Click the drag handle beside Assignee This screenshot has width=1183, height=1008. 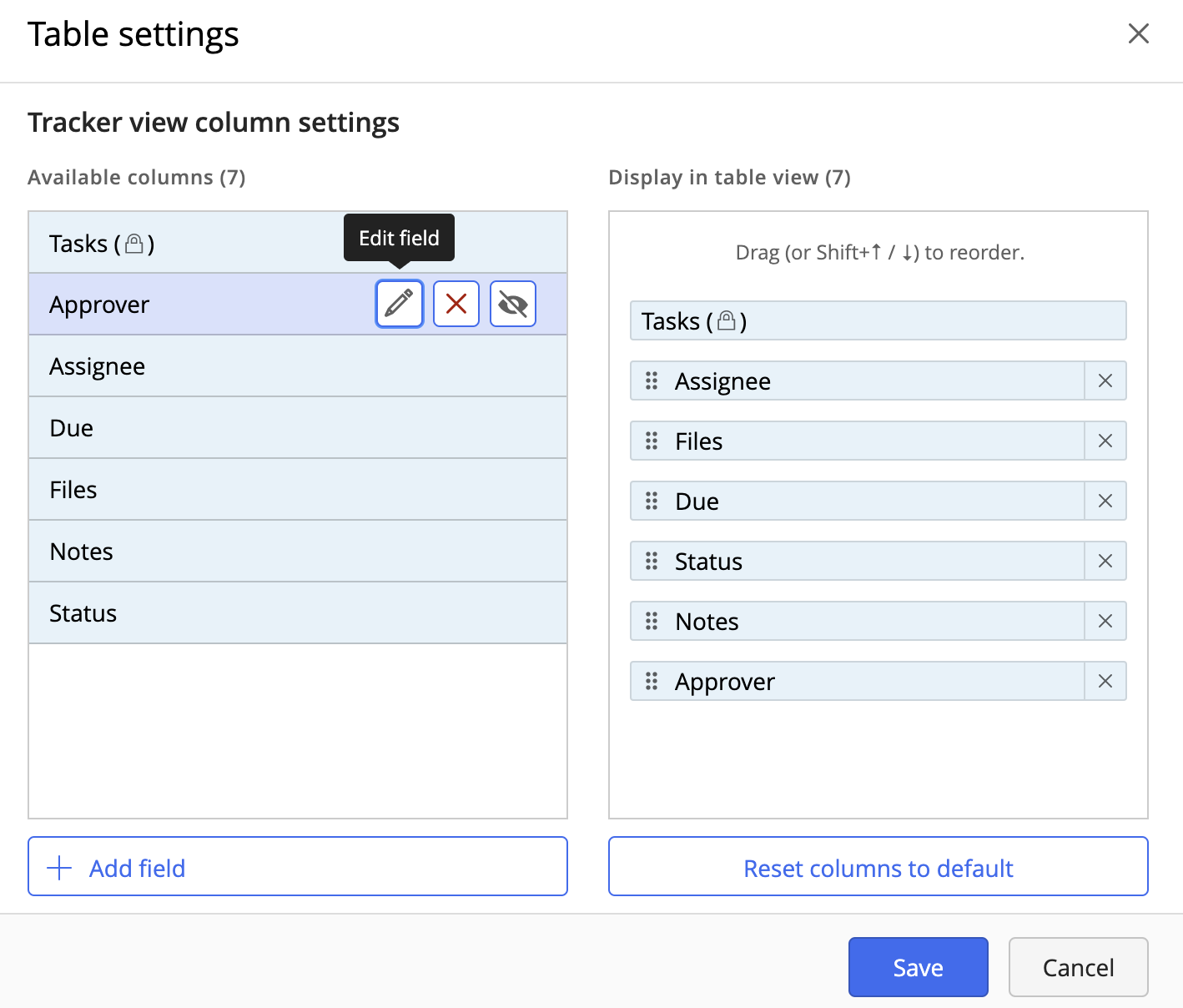(652, 381)
